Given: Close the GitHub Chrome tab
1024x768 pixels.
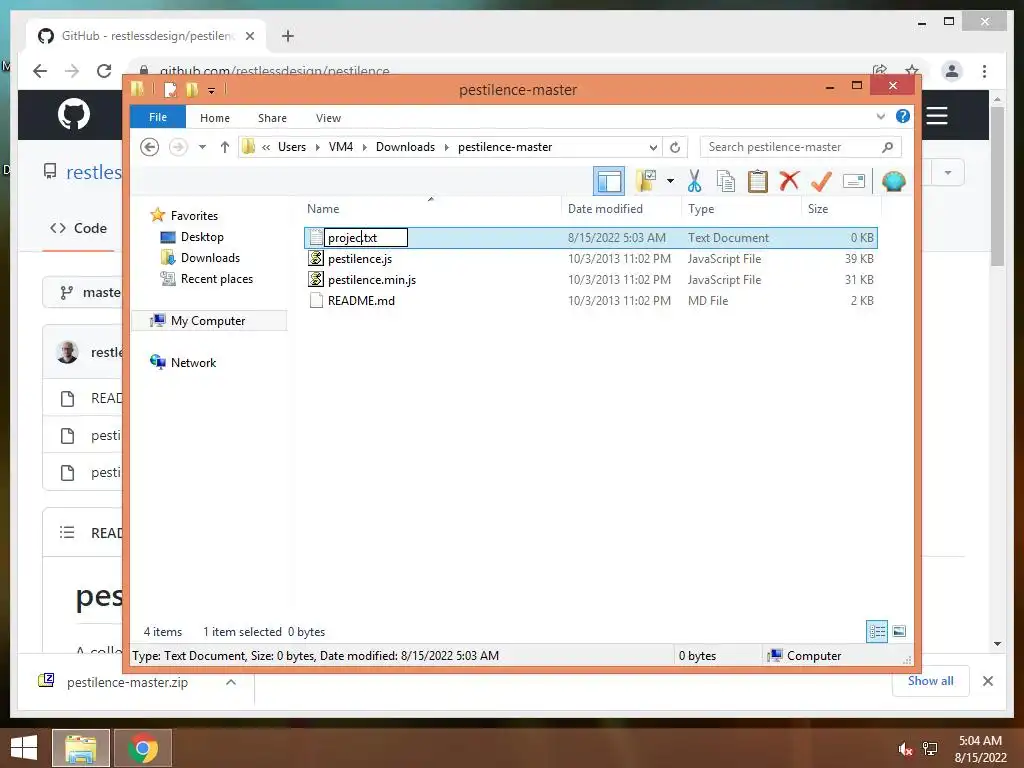Looking at the screenshot, I should click(249, 36).
